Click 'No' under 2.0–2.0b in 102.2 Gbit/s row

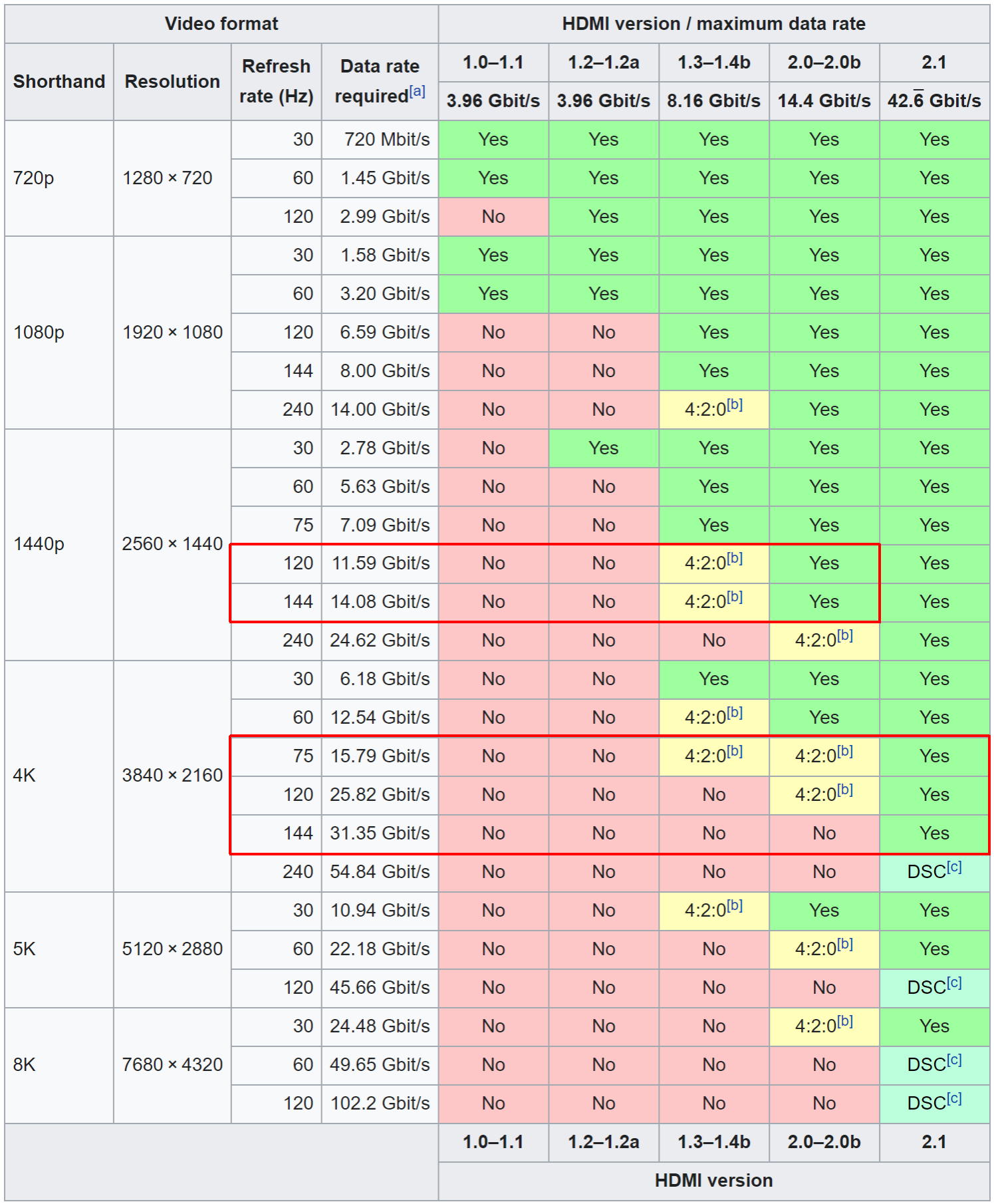(824, 1104)
